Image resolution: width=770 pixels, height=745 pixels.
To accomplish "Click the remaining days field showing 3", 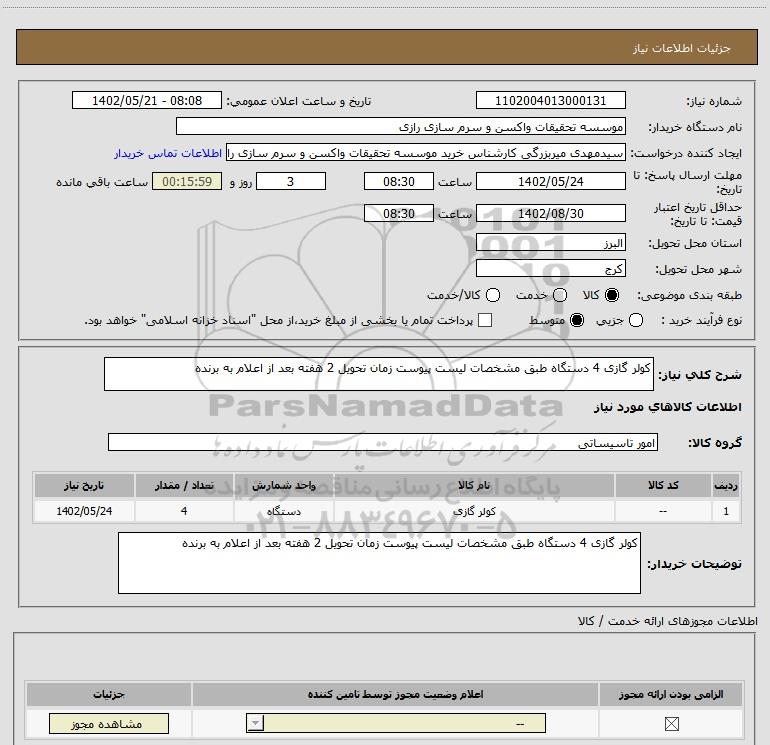I will tap(291, 182).
